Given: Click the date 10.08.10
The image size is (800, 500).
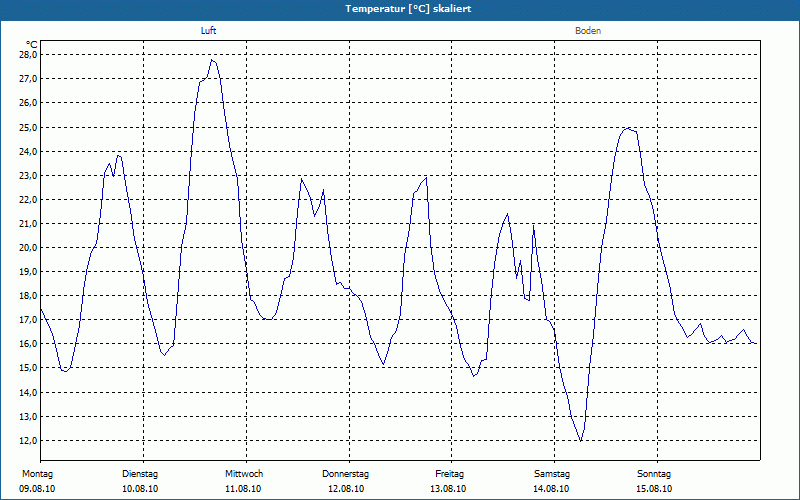Looking at the screenshot, I should pyautogui.click(x=140, y=489).
